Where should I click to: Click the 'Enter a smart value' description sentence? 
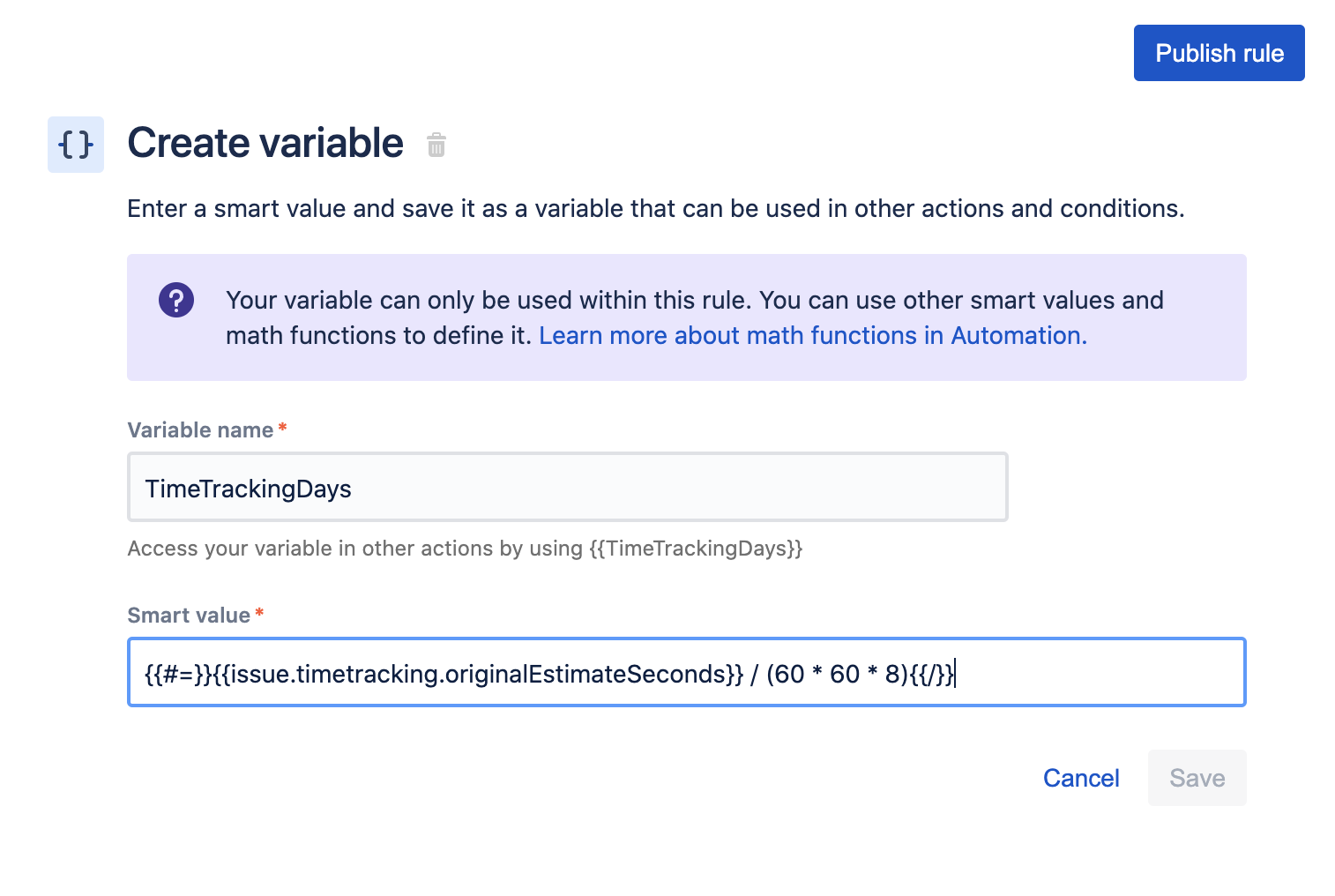[655, 209]
